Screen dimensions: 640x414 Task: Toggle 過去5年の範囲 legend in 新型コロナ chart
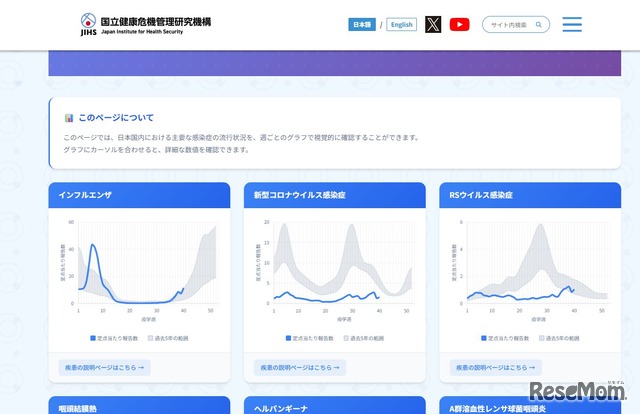(364, 338)
